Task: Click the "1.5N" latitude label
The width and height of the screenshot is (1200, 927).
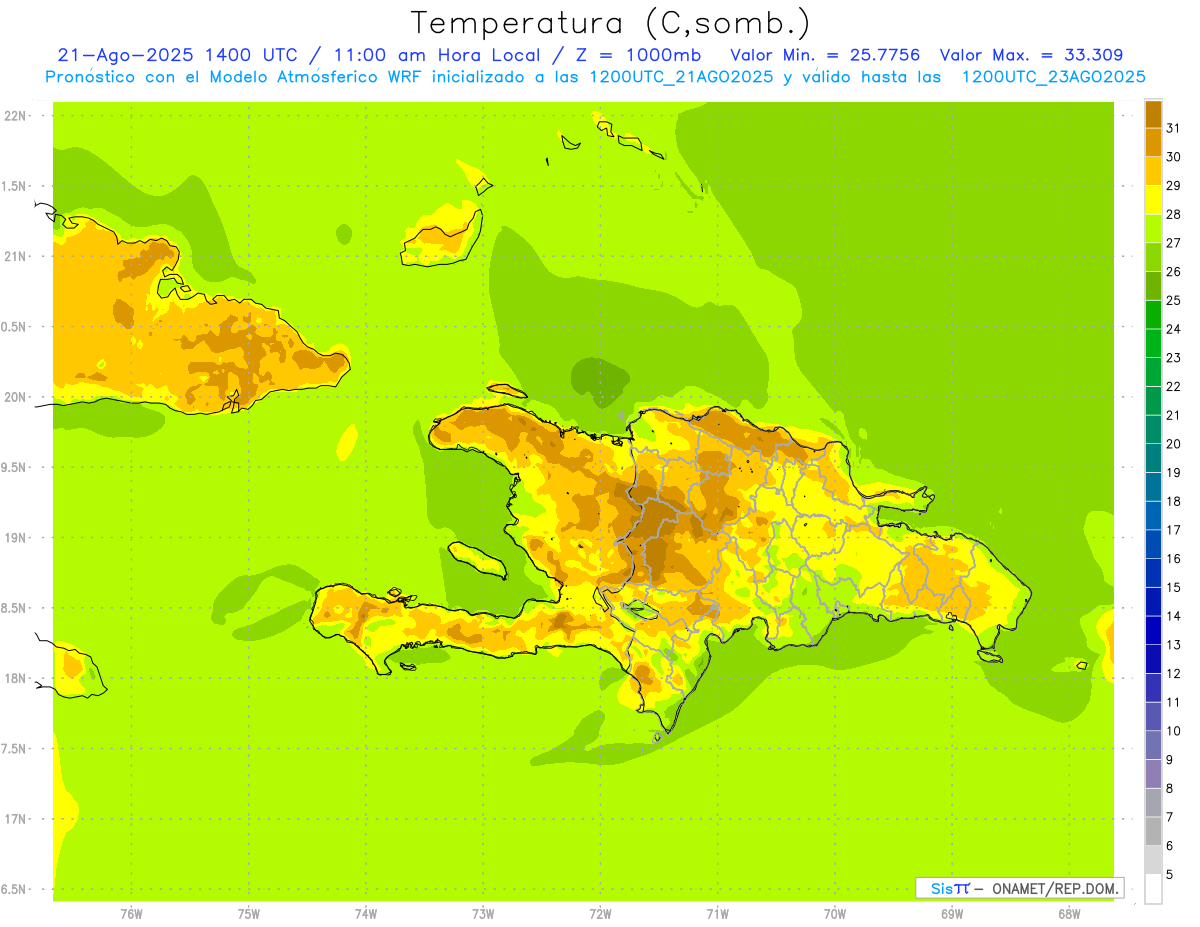Action: 15,186
